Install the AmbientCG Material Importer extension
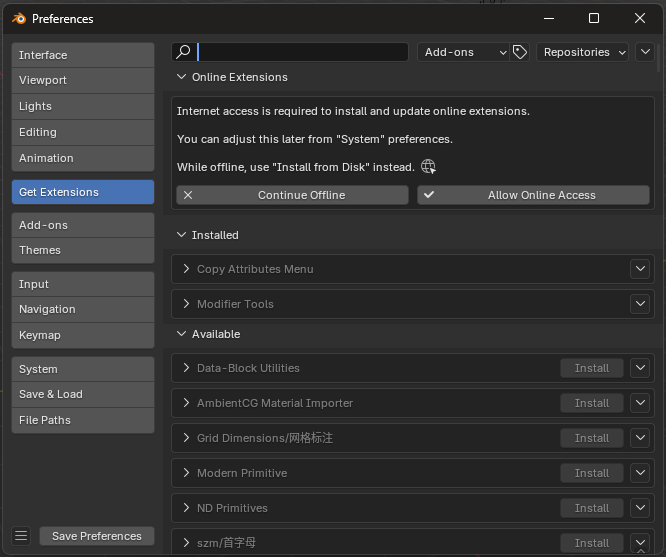Screen dimensions: 666x557 (591, 403)
